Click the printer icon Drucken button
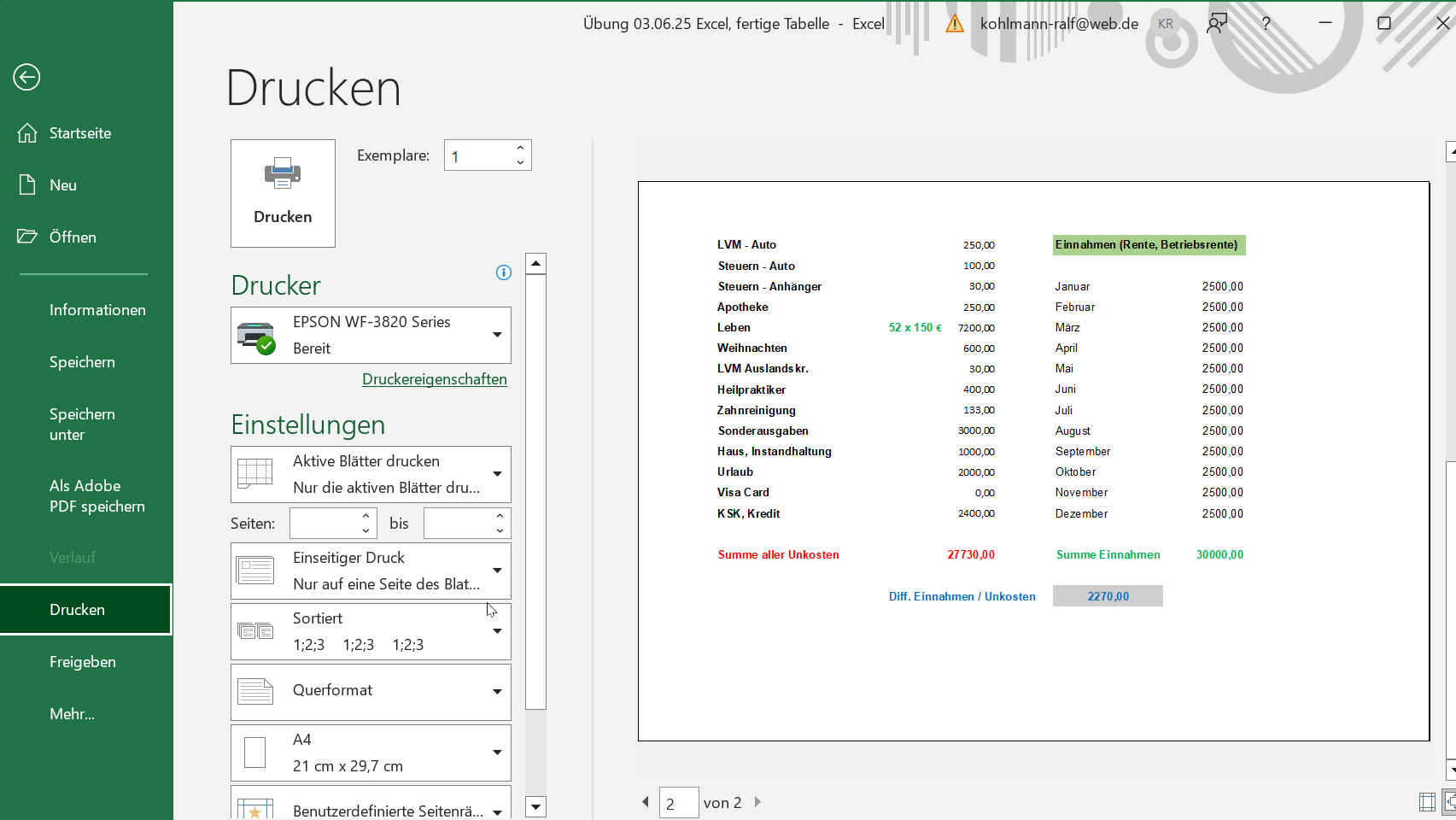This screenshot has width=1456, height=820. tap(283, 193)
